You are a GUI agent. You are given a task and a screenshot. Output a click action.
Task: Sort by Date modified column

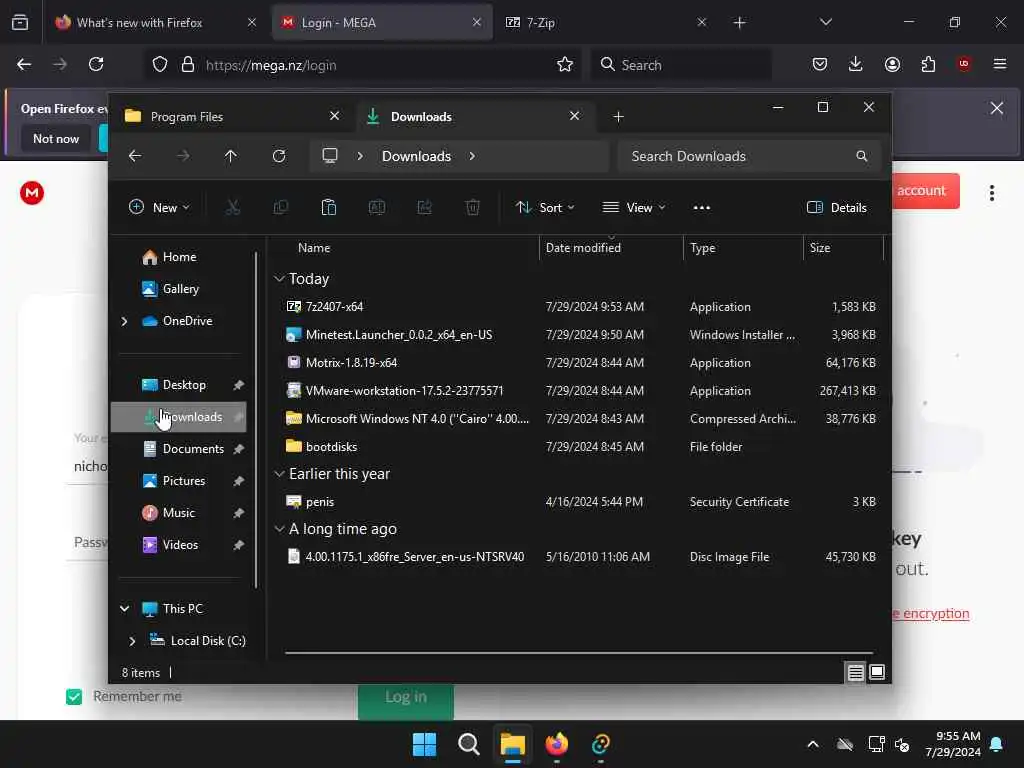pos(583,248)
